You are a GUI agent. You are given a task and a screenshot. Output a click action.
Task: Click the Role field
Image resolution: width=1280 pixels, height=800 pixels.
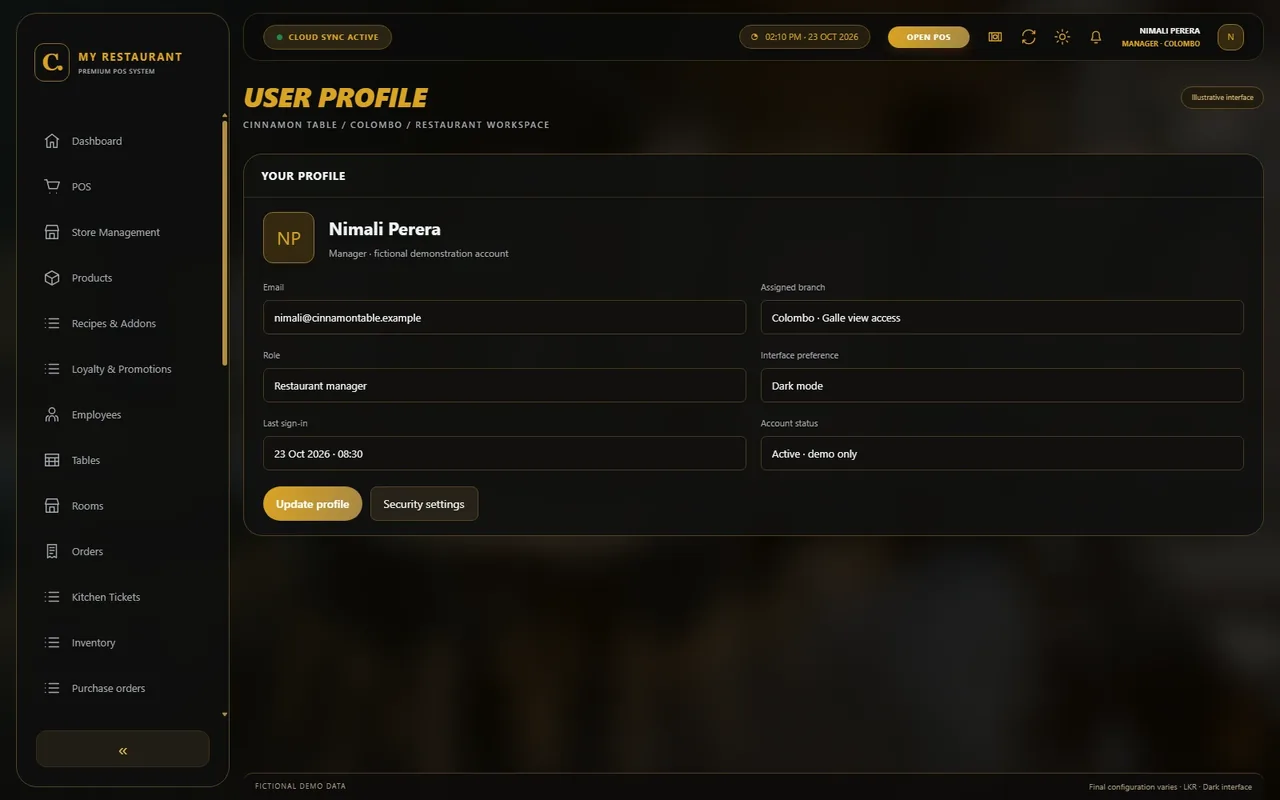(504, 385)
